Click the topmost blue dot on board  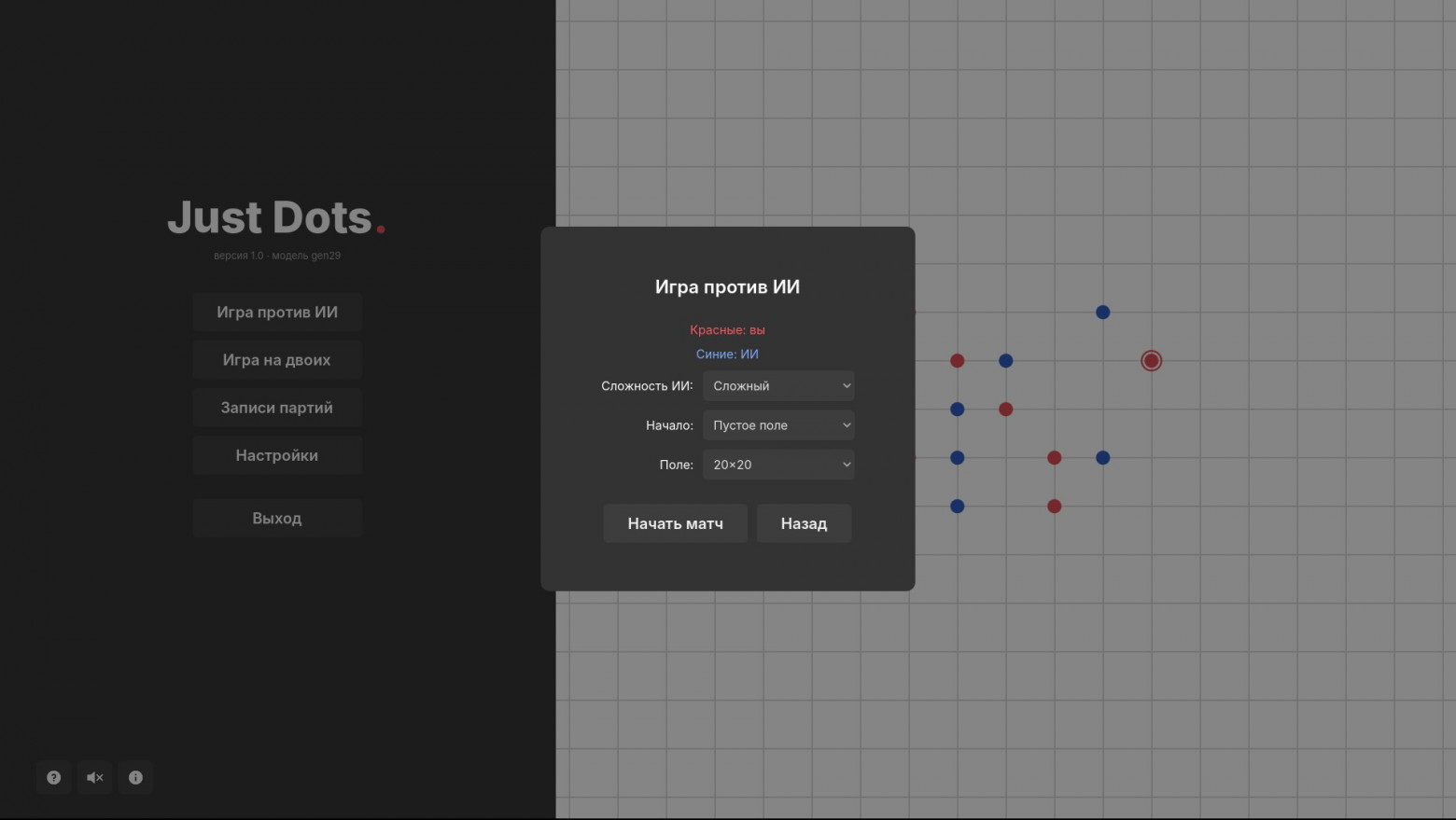(1102, 312)
